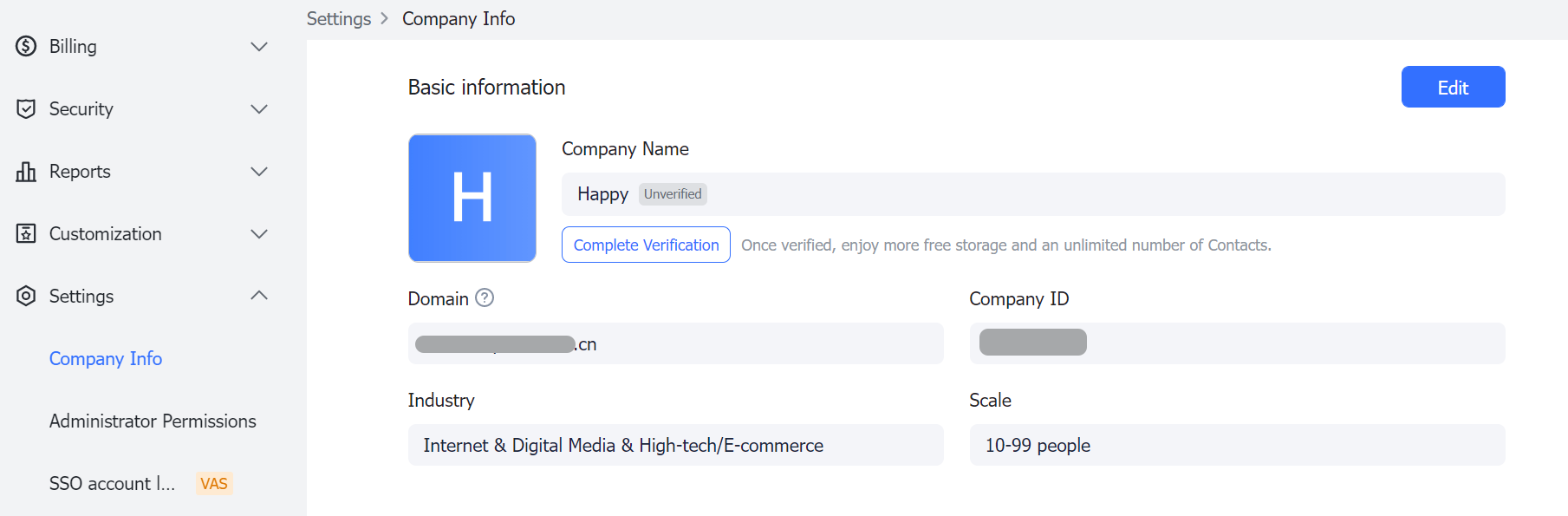
Task: Select Company Info in the sidebar
Action: coord(105,358)
